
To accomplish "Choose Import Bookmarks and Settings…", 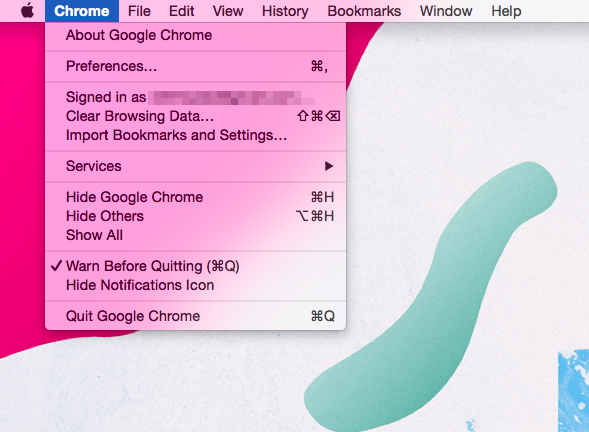I will point(195,135).
